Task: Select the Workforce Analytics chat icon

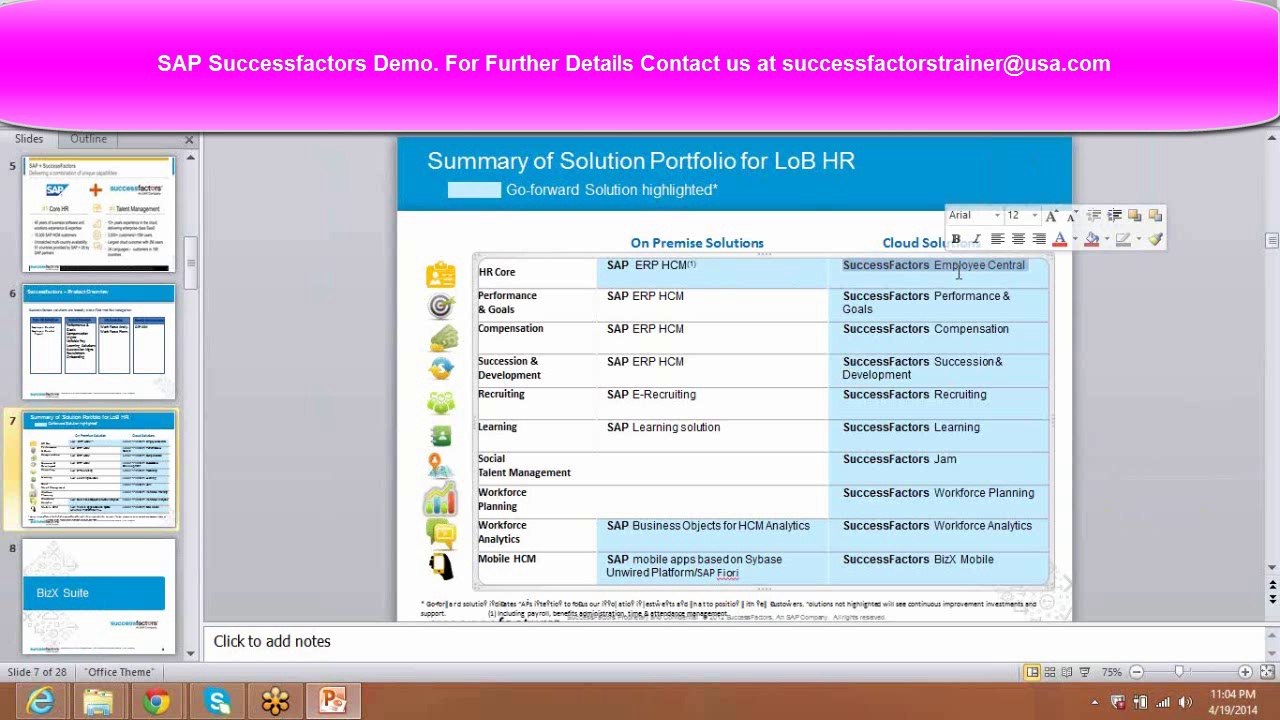Action: [x=441, y=532]
